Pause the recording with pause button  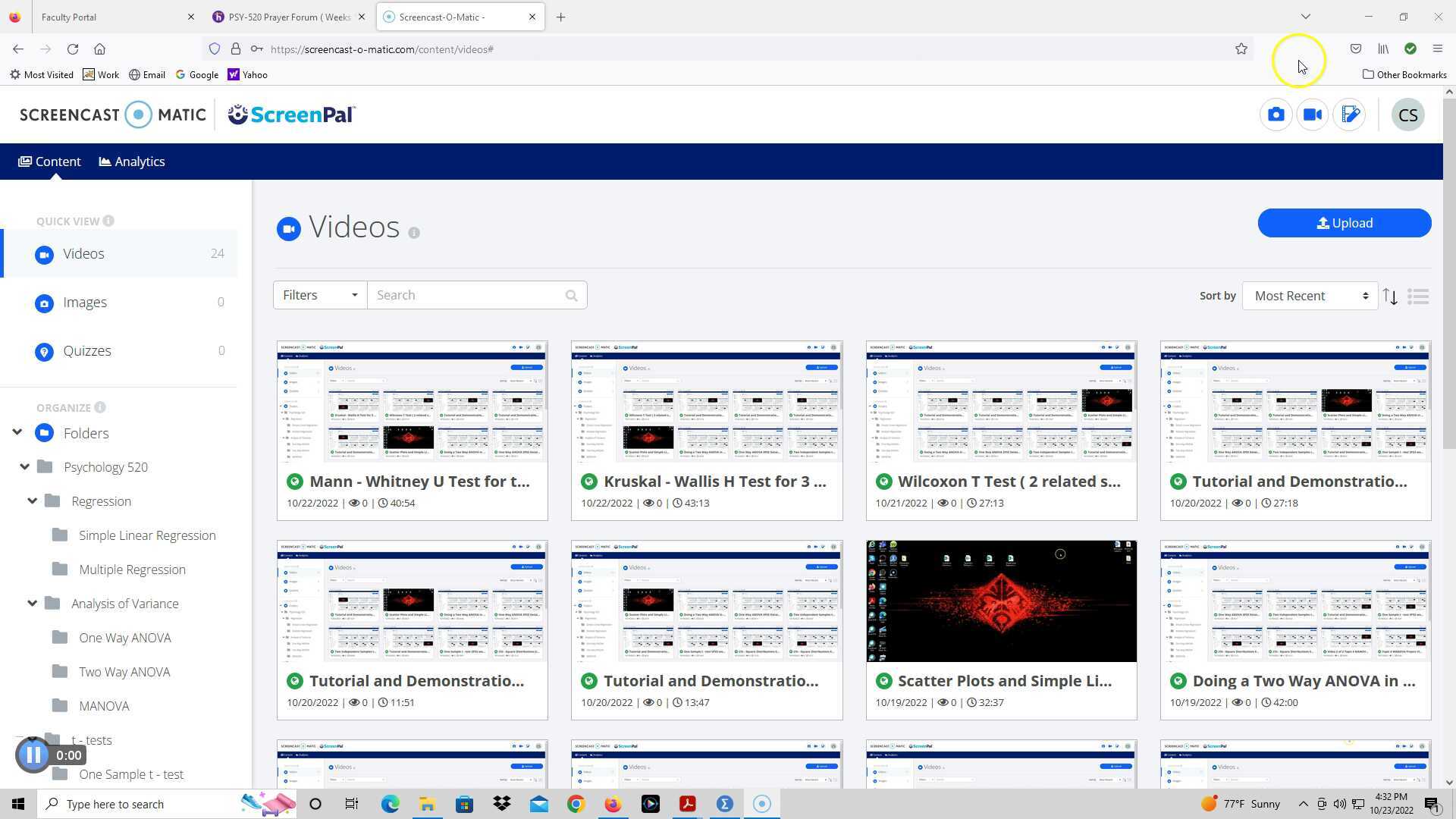[33, 755]
